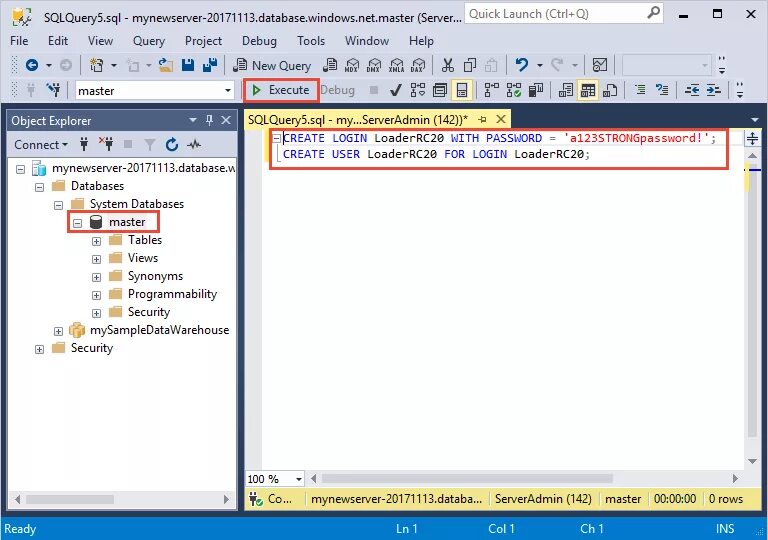Screen dimensions: 768x540
Task: Click the Parse checkmark icon
Action: point(396,90)
